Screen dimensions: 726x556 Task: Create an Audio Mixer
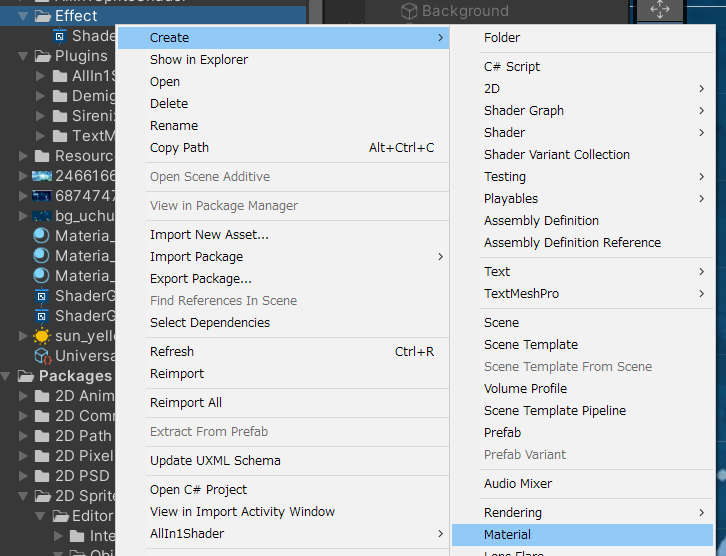[x=582, y=484]
